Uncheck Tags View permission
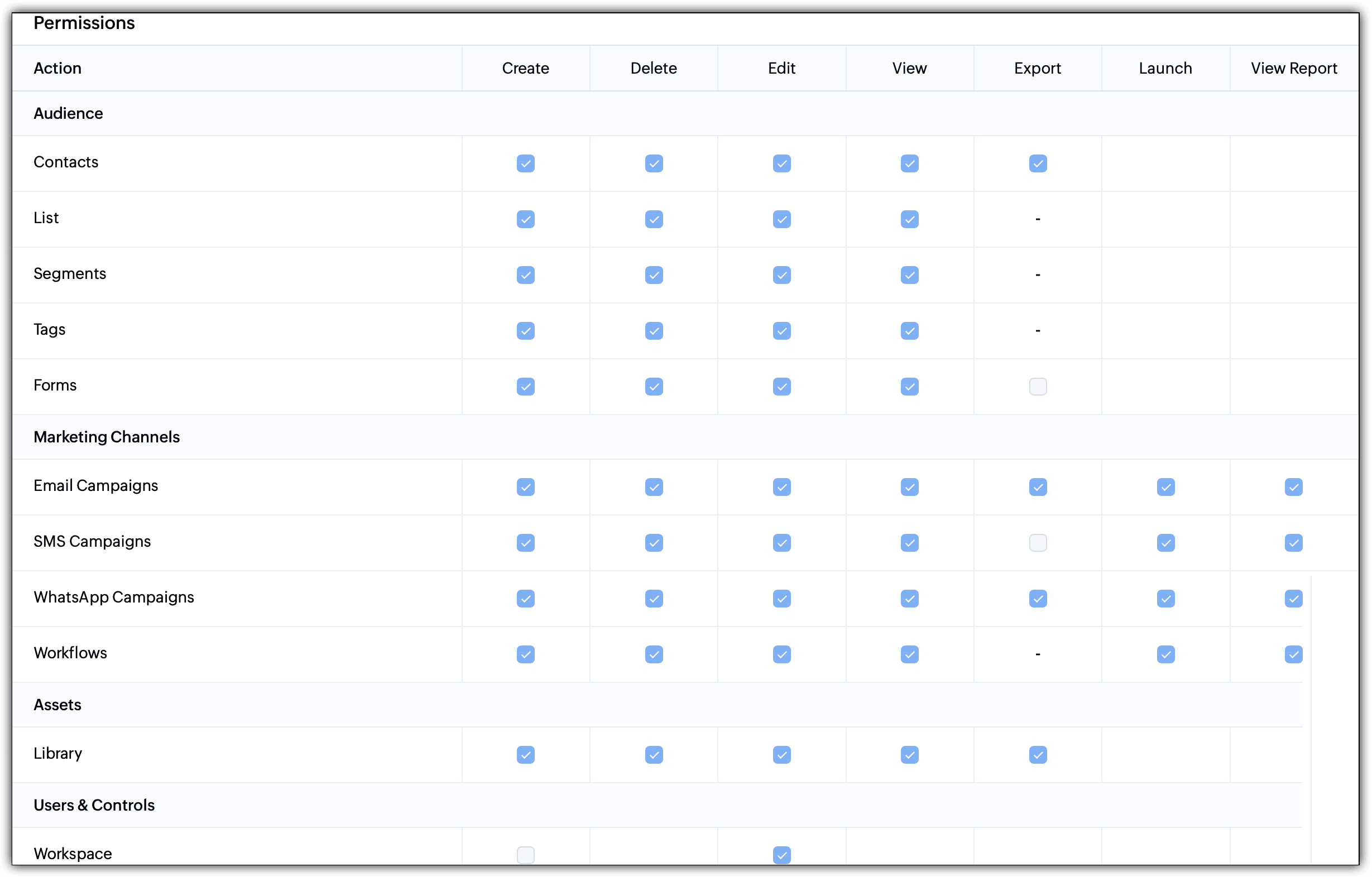 [909, 331]
